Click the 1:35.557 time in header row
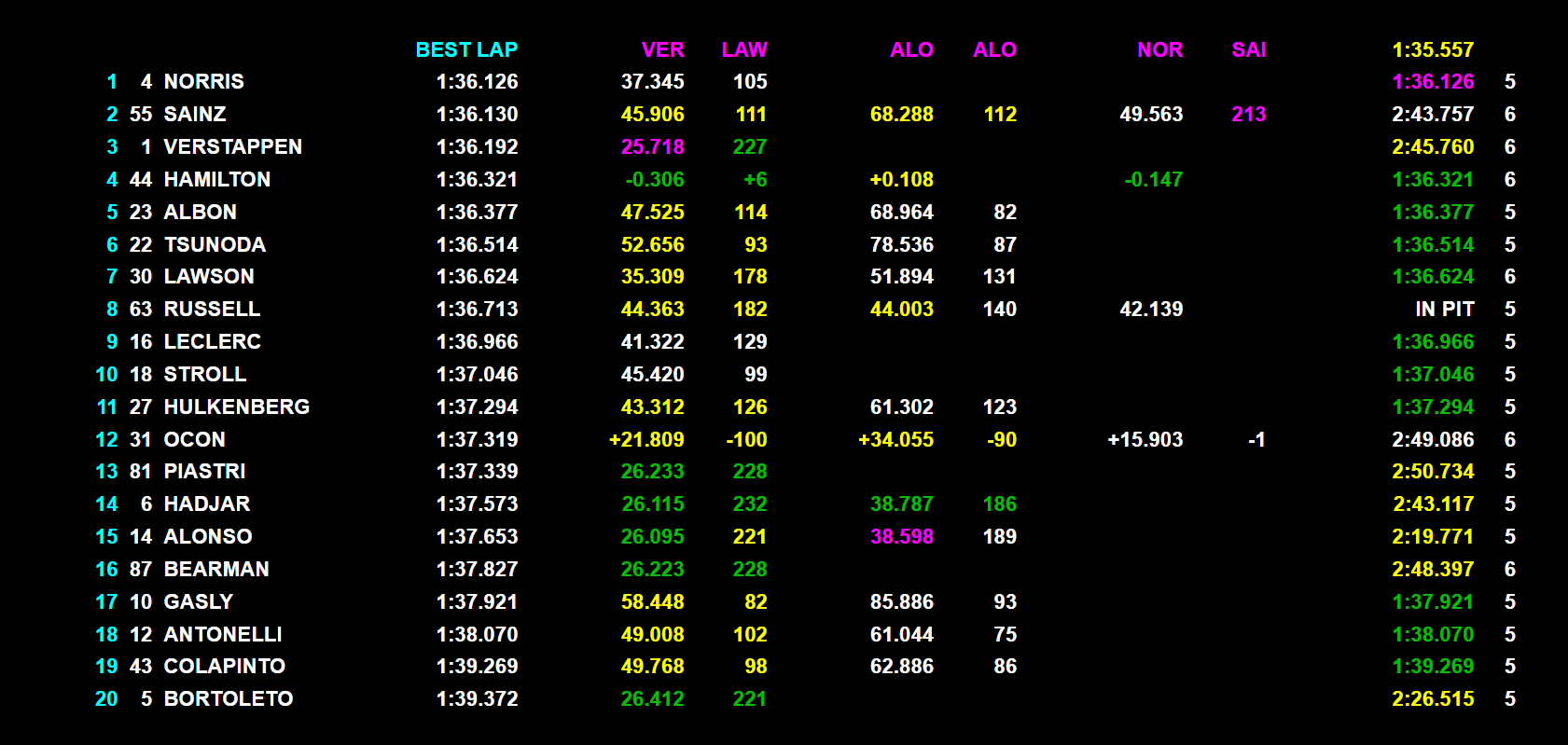1568x745 pixels. [1433, 50]
